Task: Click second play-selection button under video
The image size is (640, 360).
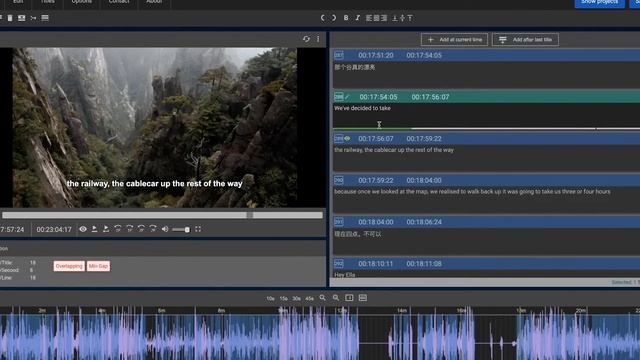Action: pyautogui.click(x=106, y=229)
